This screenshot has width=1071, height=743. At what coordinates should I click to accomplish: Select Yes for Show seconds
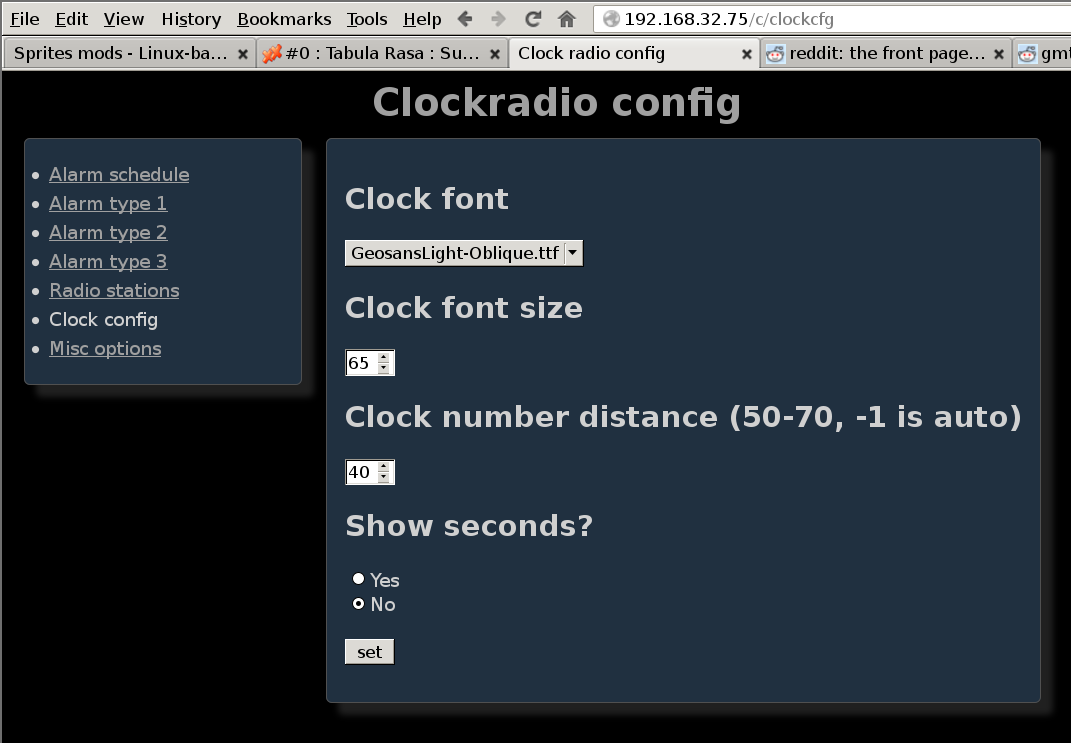click(358, 579)
